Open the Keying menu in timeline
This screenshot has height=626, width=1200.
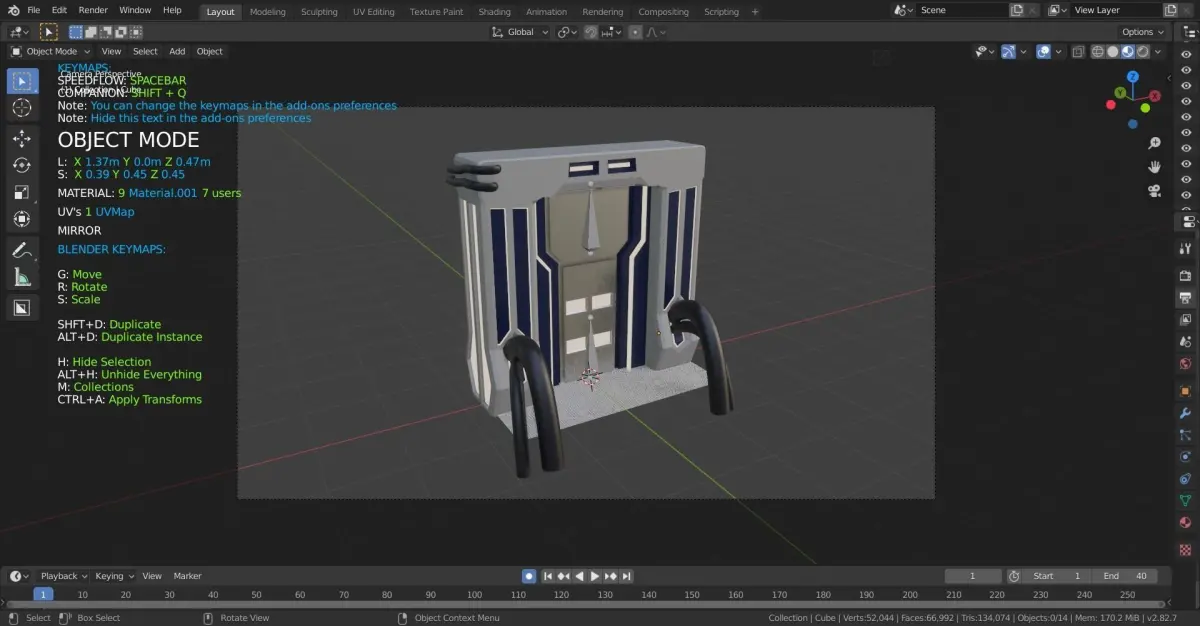pos(113,576)
